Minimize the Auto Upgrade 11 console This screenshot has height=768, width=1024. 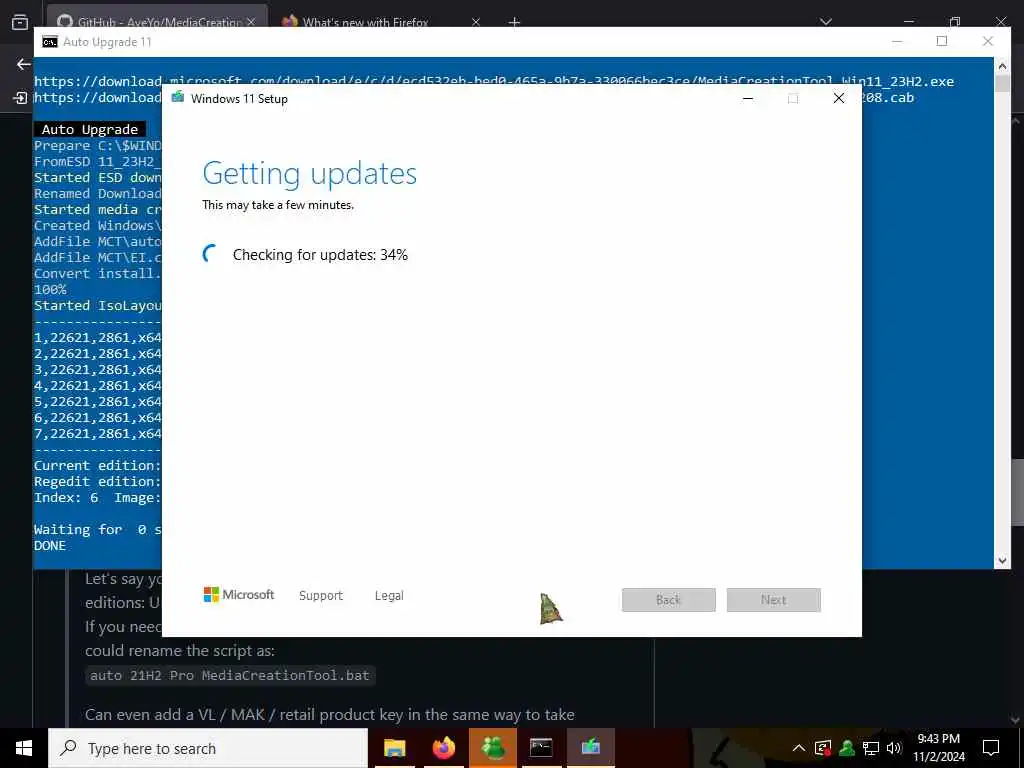pyautogui.click(x=897, y=41)
